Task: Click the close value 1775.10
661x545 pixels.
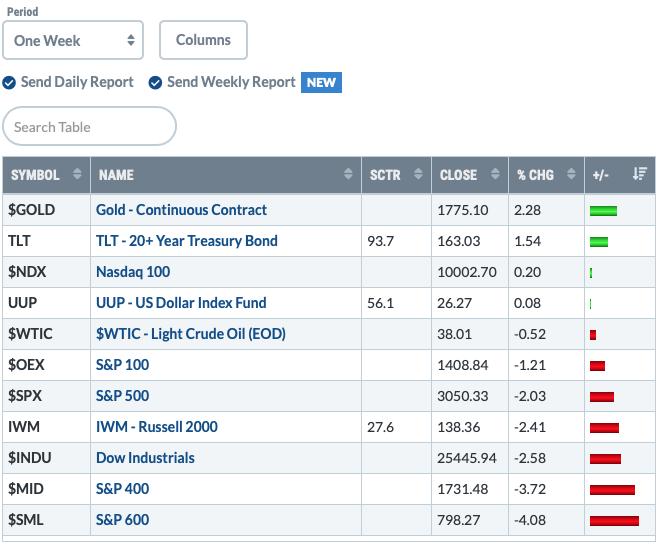Action: pyautogui.click(x=462, y=210)
